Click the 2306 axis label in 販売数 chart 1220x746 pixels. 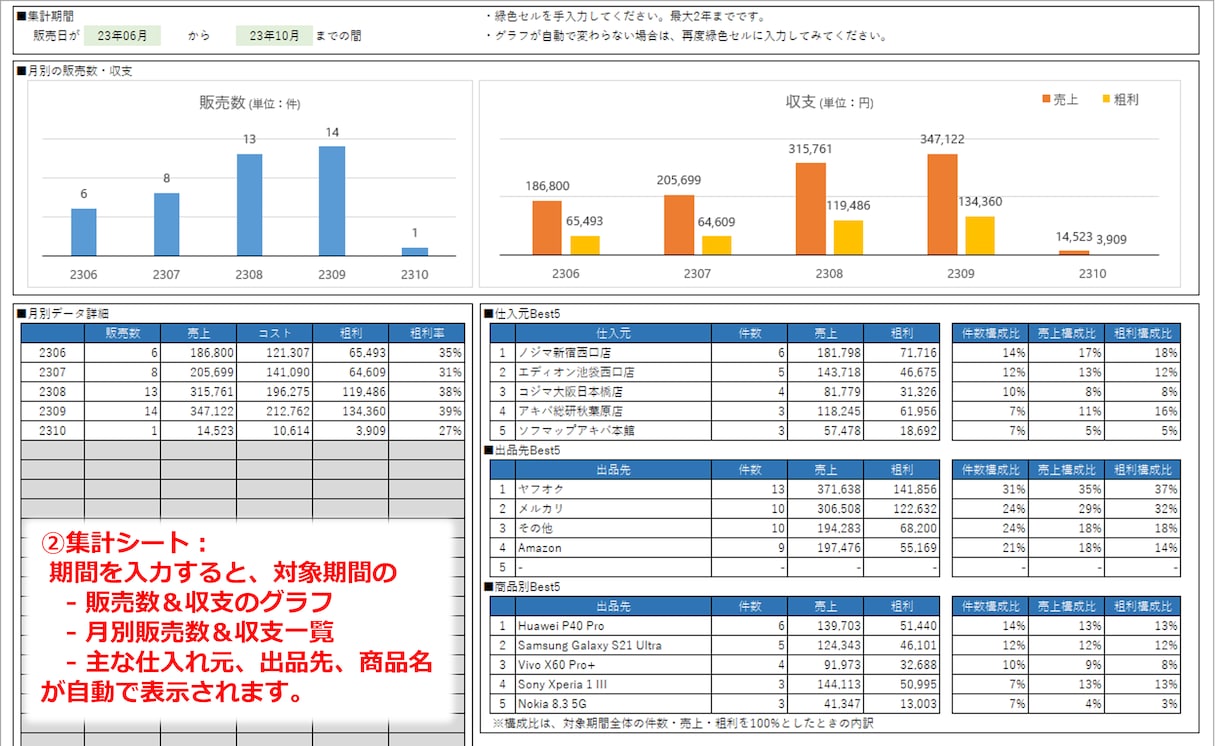pyautogui.click(x=84, y=274)
